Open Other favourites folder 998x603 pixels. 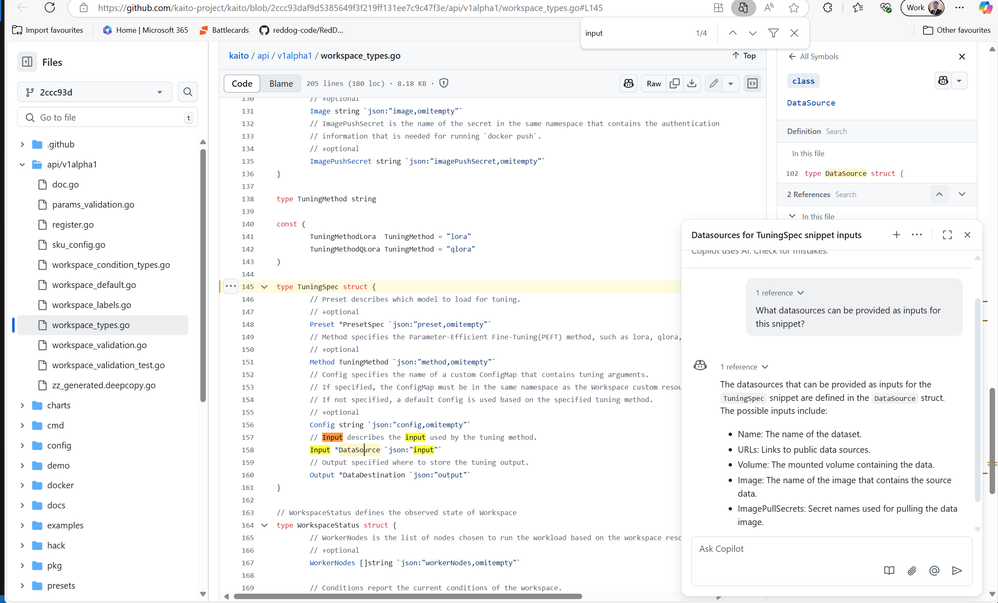tap(957, 30)
